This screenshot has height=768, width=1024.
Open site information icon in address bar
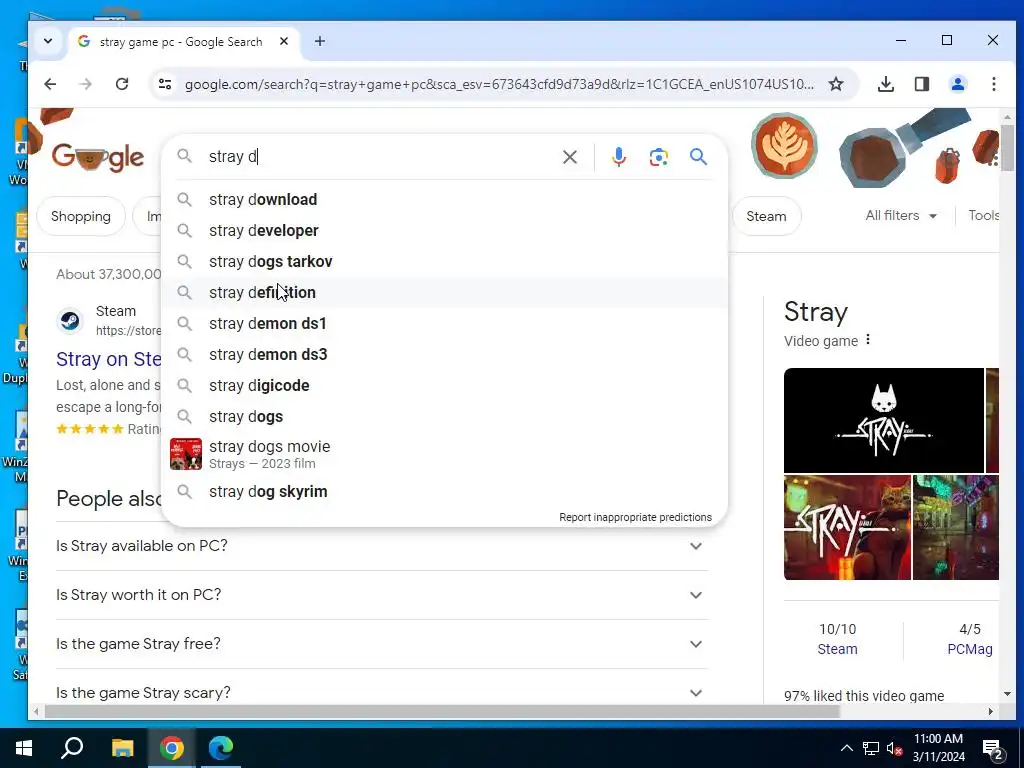point(165,84)
